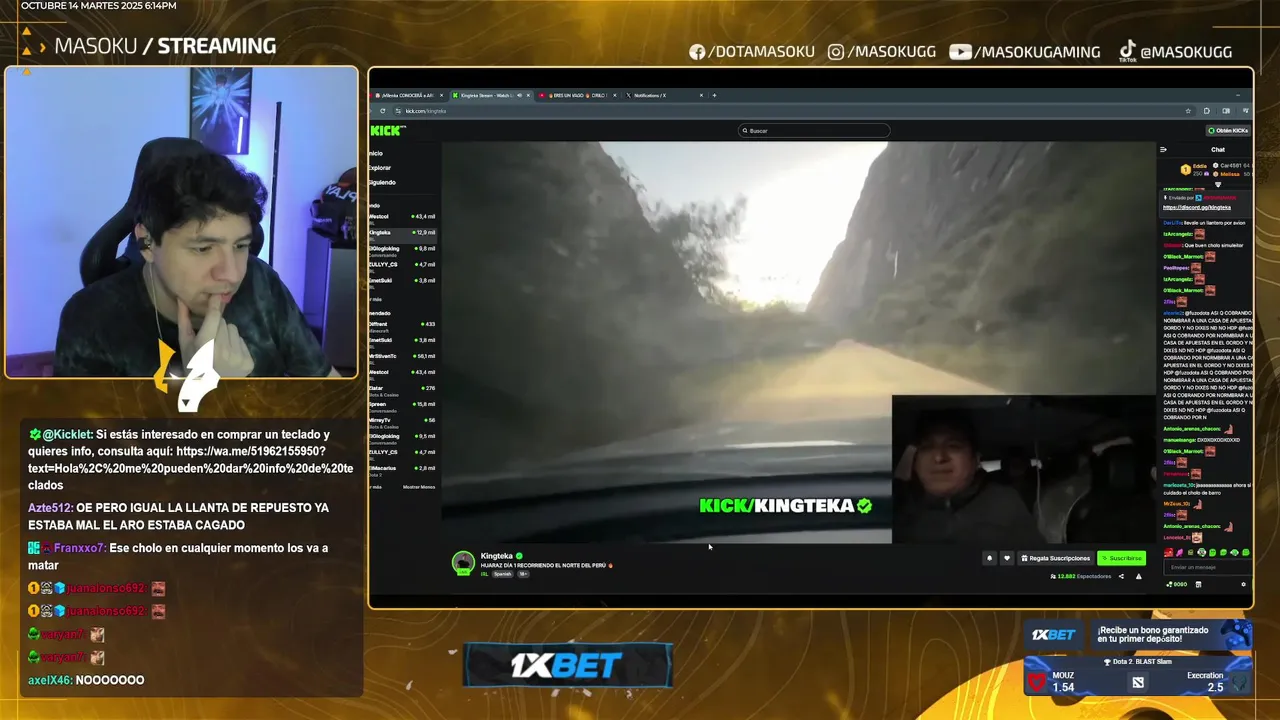Click the IRL category link

485,574
